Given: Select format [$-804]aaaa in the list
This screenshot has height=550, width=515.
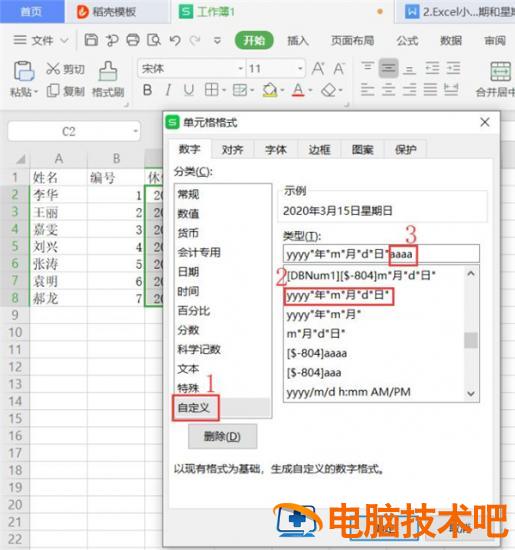Looking at the screenshot, I should pyautogui.click(x=317, y=353).
